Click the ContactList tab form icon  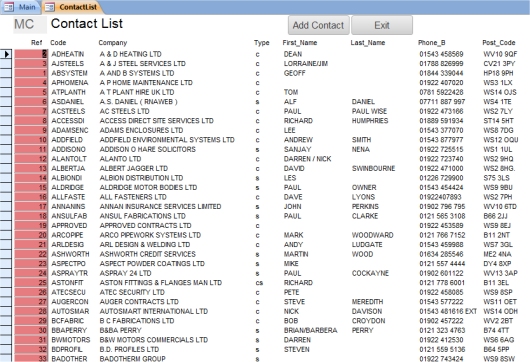(50, 7)
